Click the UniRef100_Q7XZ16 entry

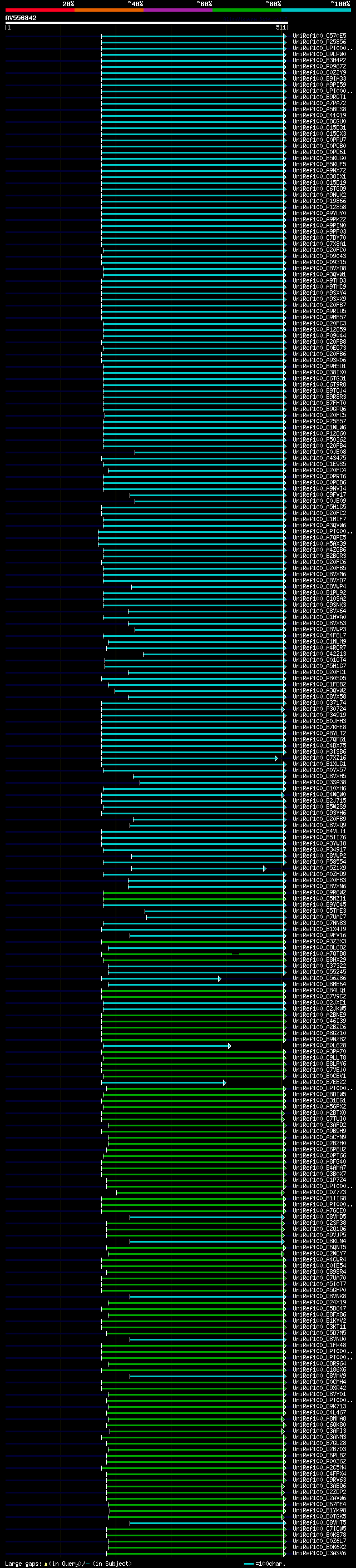pyautogui.click(x=319, y=758)
